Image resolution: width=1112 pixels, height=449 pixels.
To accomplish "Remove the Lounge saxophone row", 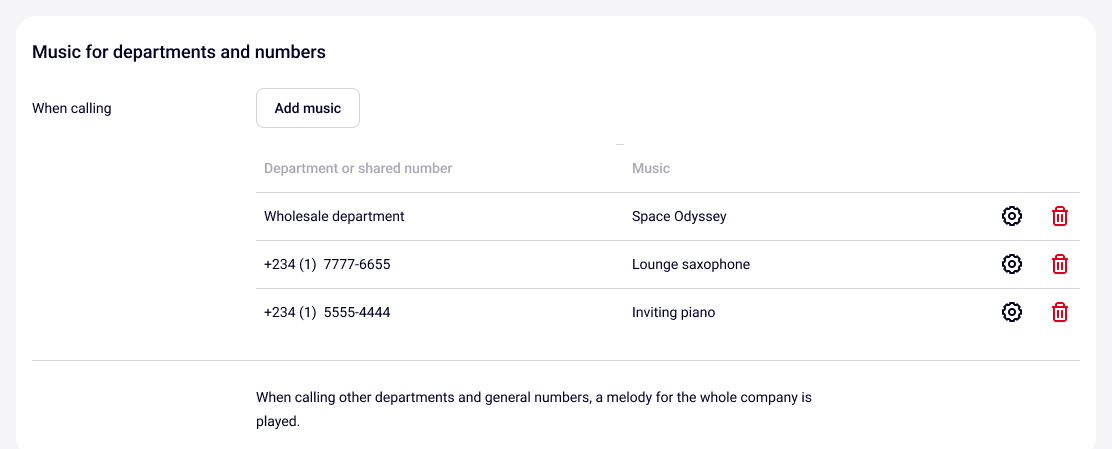I will pos(1060,264).
